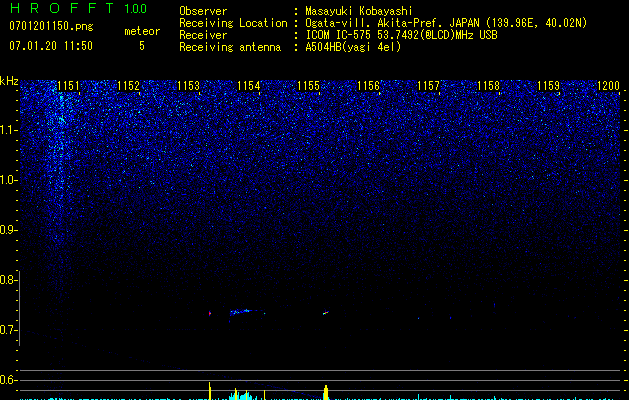Select receiver text ICOM IC-575 53.7492 MHz USB
This screenshot has height=400, width=629.
(x=401, y=35)
